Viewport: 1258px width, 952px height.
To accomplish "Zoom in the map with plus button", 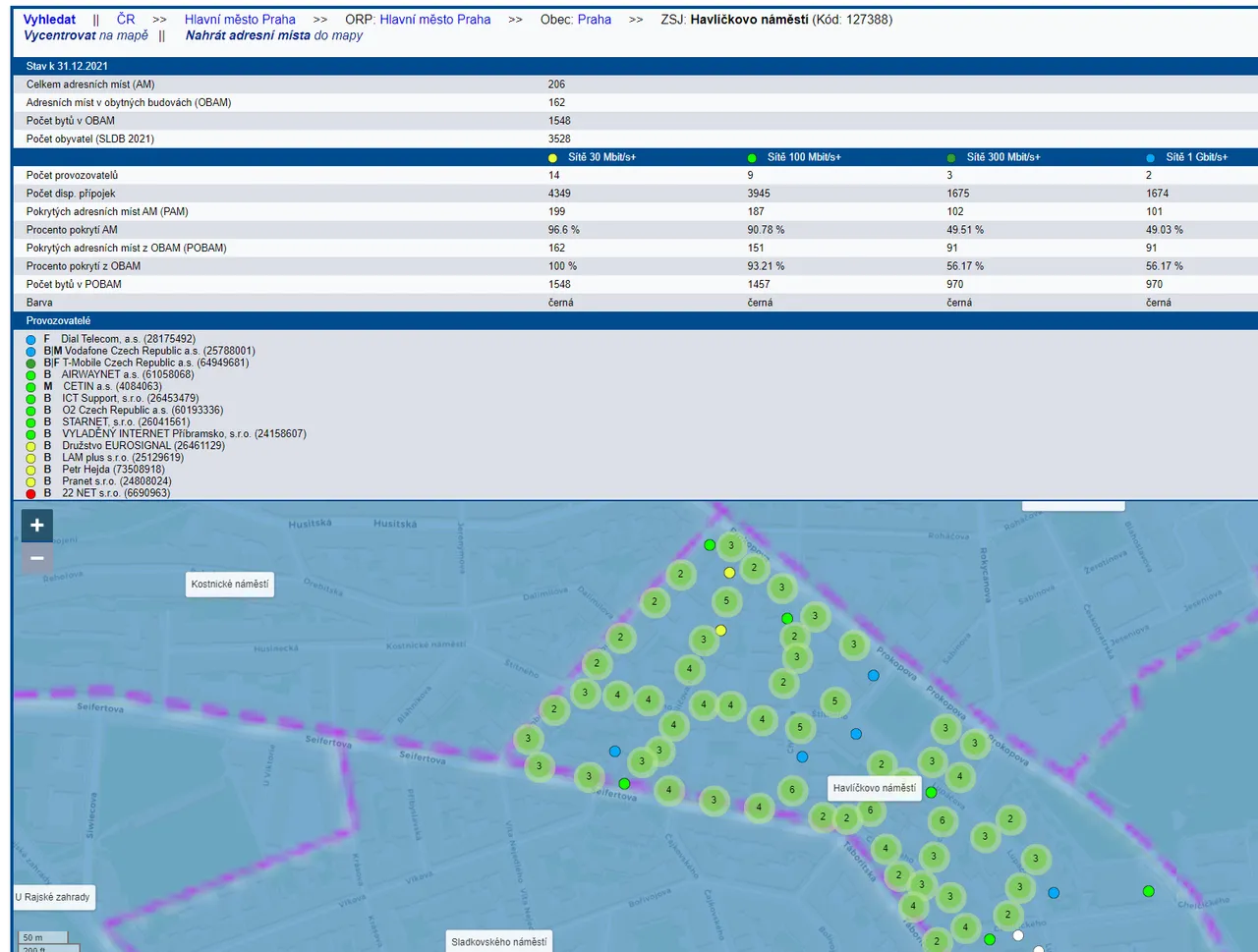I will click(37, 526).
